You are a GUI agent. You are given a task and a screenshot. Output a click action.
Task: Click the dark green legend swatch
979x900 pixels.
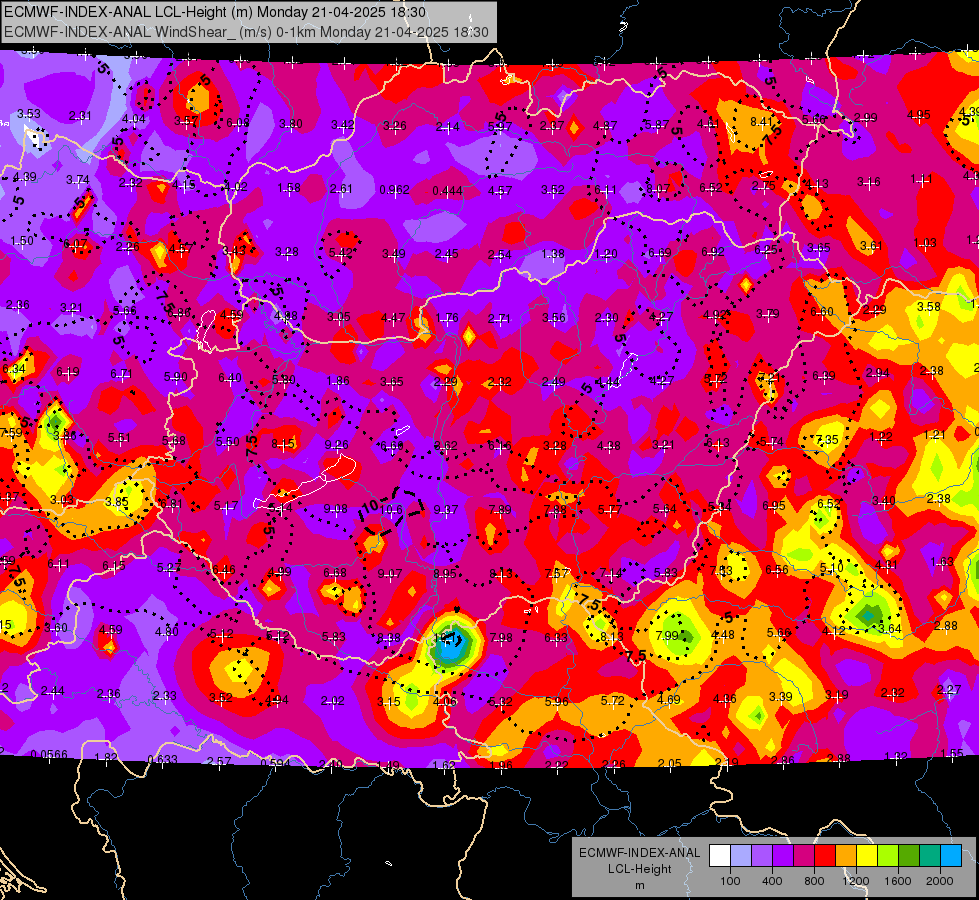coord(909,856)
